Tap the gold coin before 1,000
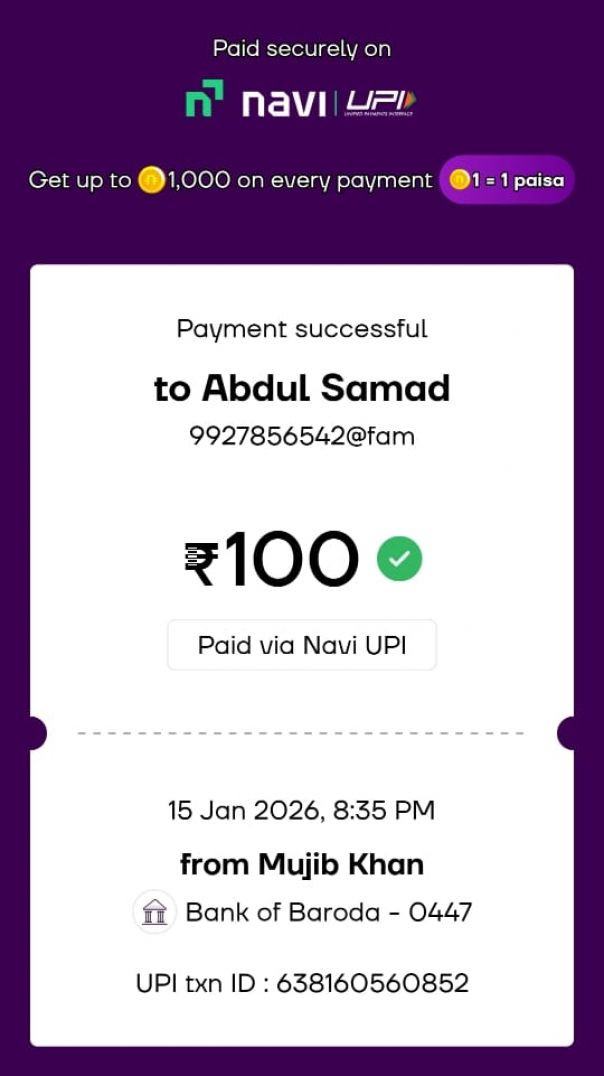Viewport: 604px width, 1076px height. [x=151, y=181]
